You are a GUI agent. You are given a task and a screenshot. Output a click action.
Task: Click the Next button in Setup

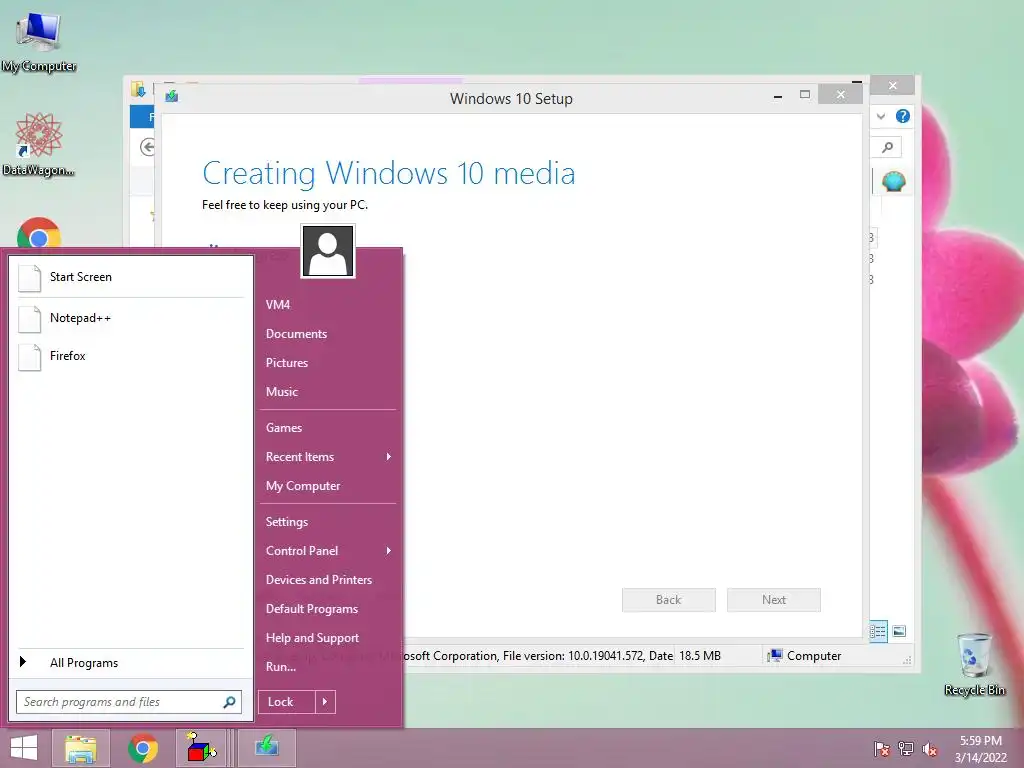coord(774,600)
